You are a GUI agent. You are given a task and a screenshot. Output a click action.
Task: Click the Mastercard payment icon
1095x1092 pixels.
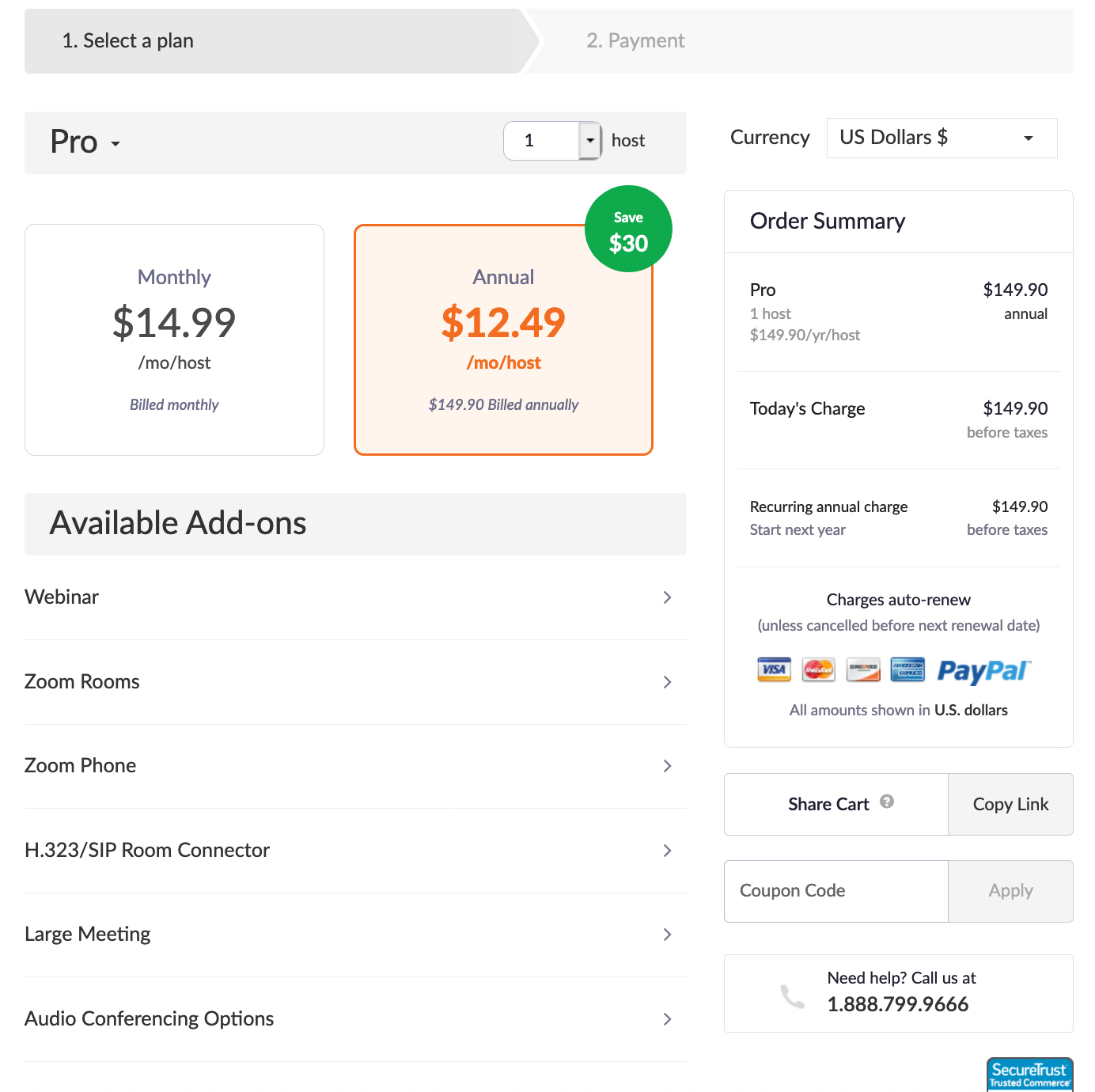818,669
